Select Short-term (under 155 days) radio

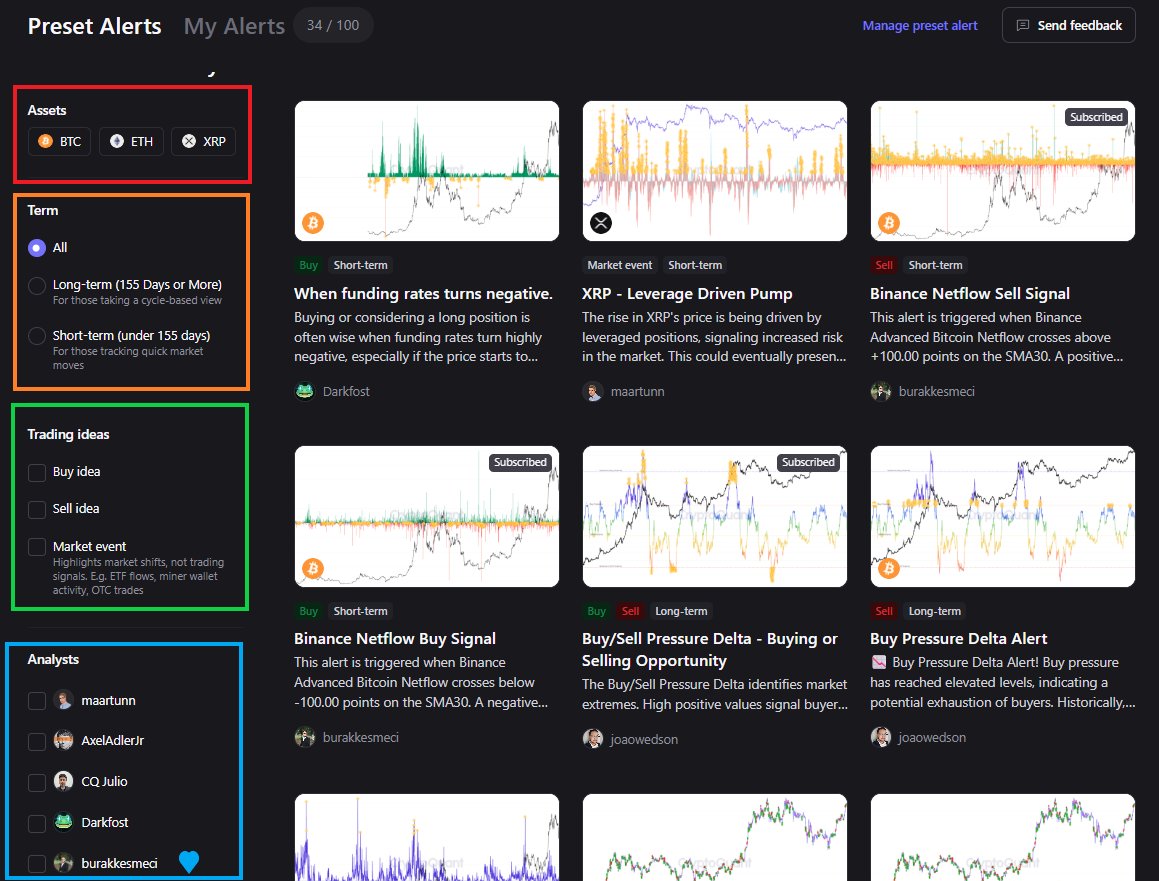pyautogui.click(x=37, y=336)
